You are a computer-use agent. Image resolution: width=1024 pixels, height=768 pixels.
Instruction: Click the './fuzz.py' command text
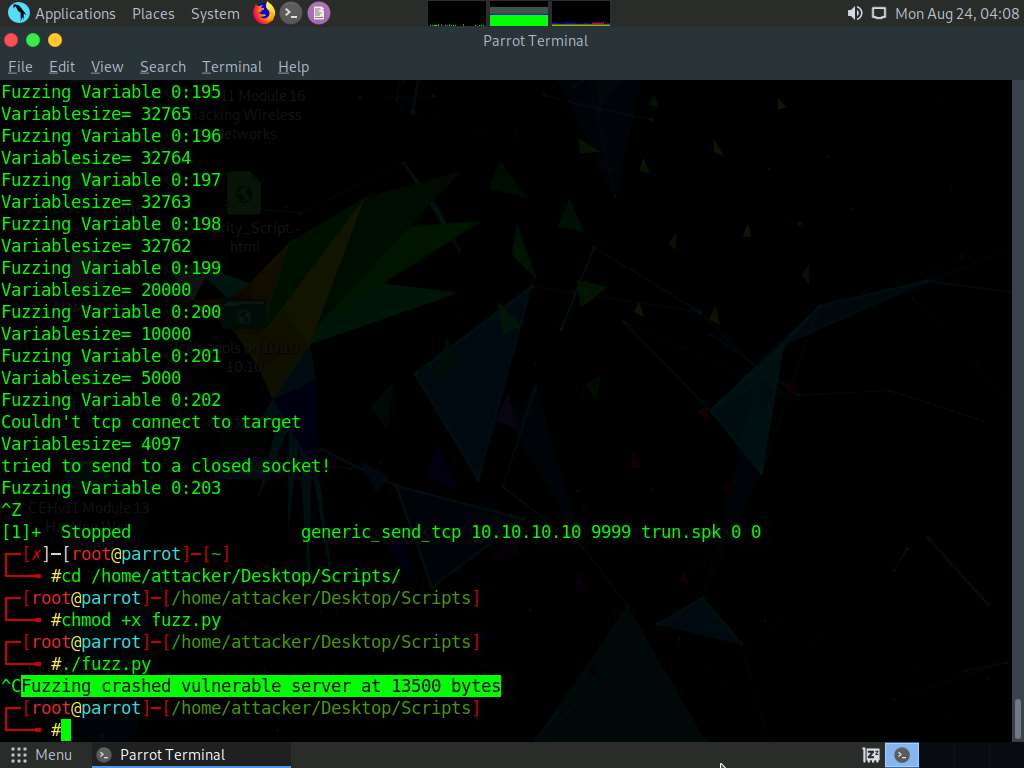(x=106, y=664)
